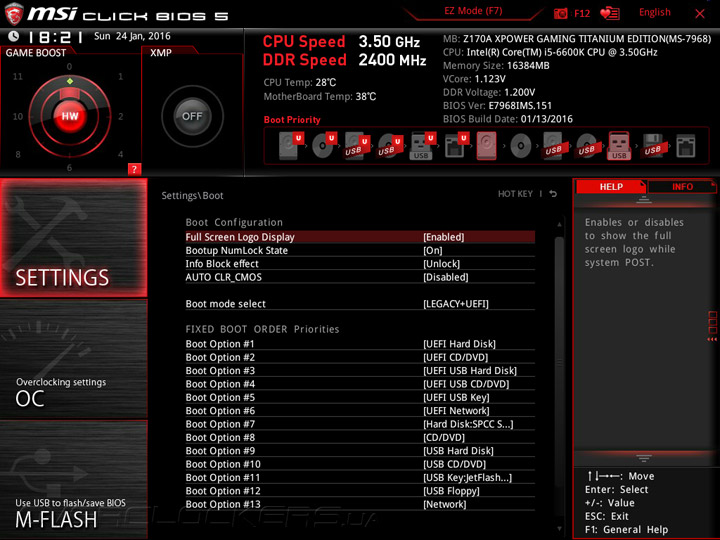The height and width of the screenshot is (540, 720).
Task: Change the language via English
Action: [x=654, y=12]
